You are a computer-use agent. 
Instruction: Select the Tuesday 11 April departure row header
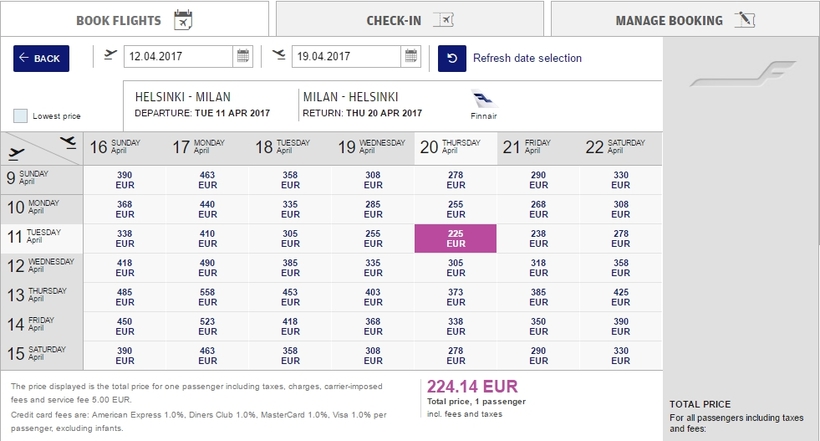point(42,237)
